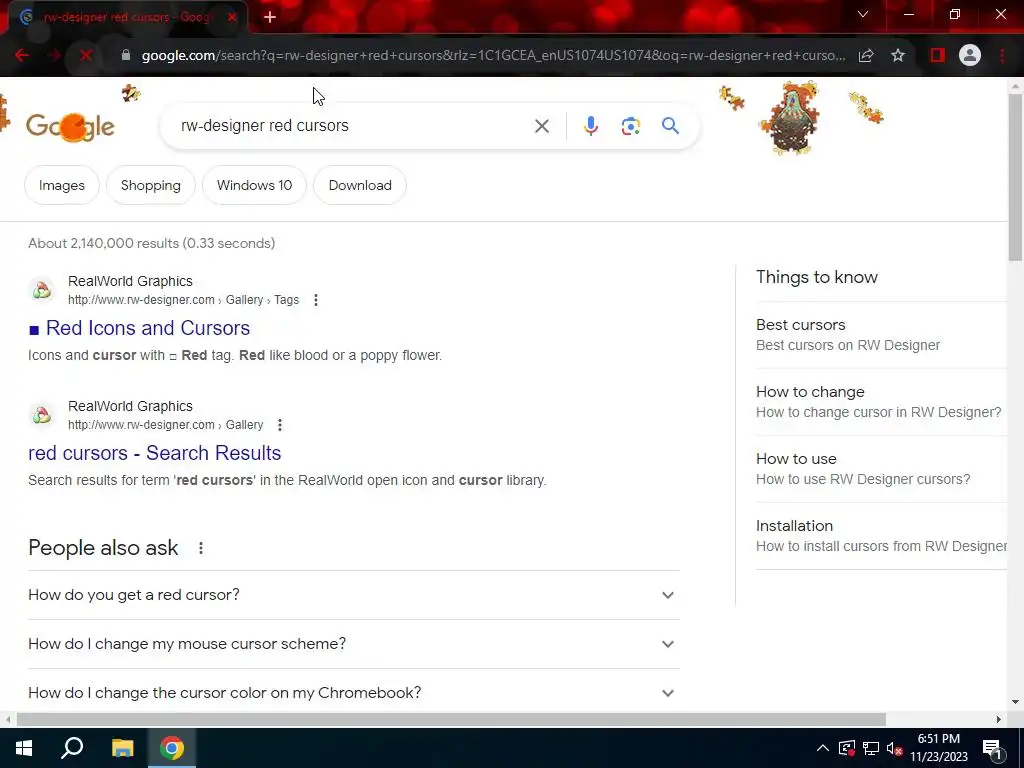Open Installation in Things to know
1024x768 pixels.
click(881, 536)
